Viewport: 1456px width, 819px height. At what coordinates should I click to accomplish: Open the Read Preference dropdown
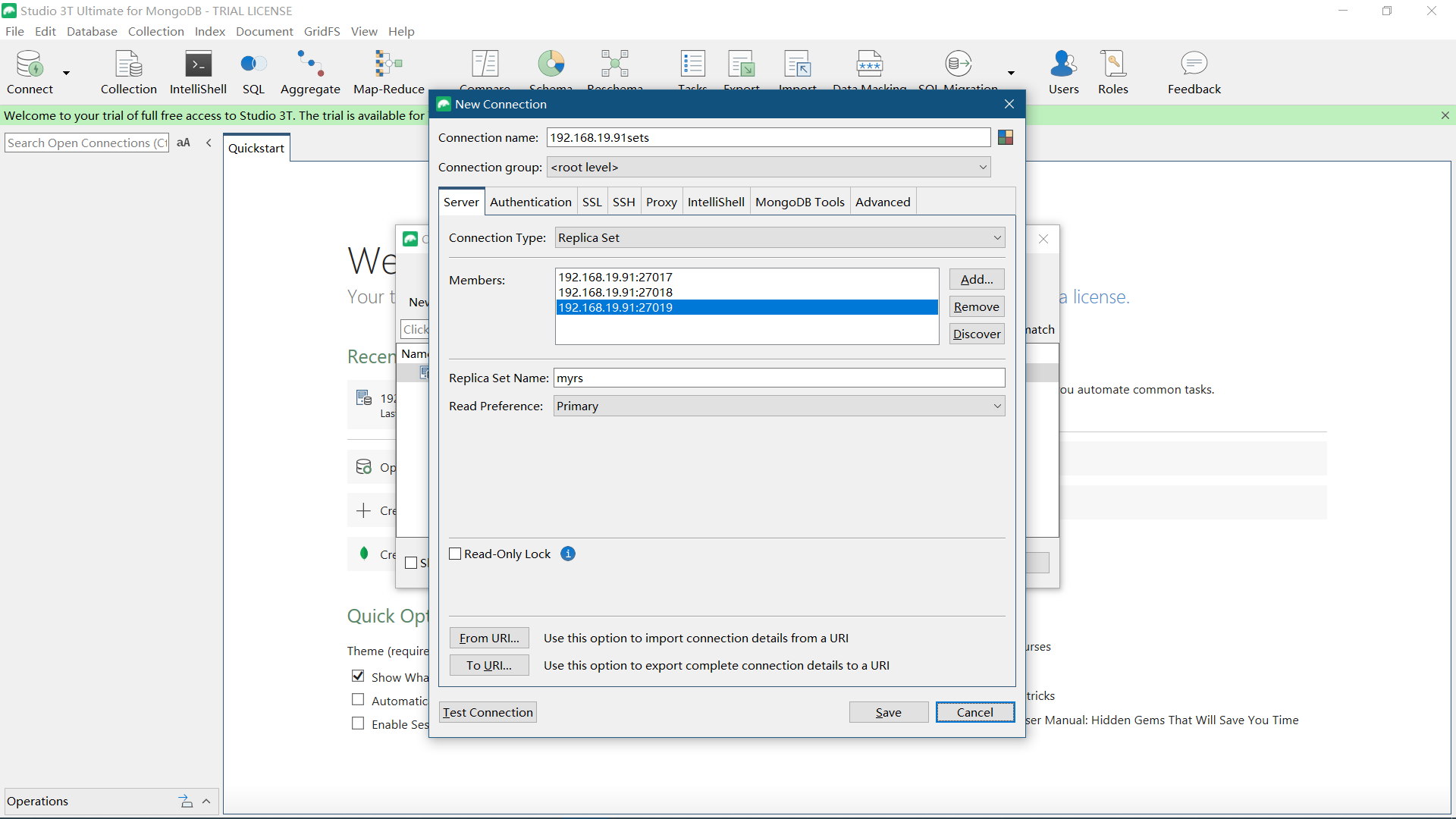coord(779,406)
